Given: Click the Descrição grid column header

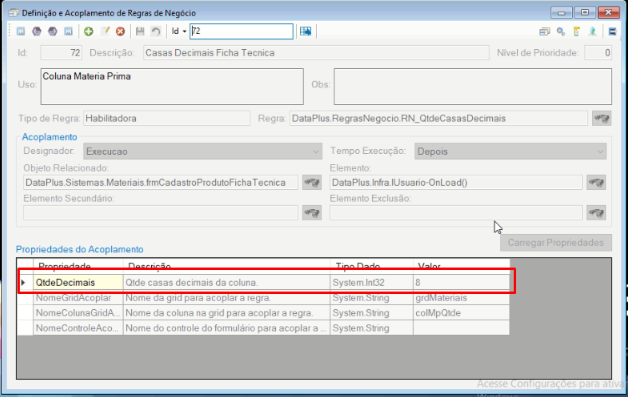Looking at the screenshot, I should (227, 266).
